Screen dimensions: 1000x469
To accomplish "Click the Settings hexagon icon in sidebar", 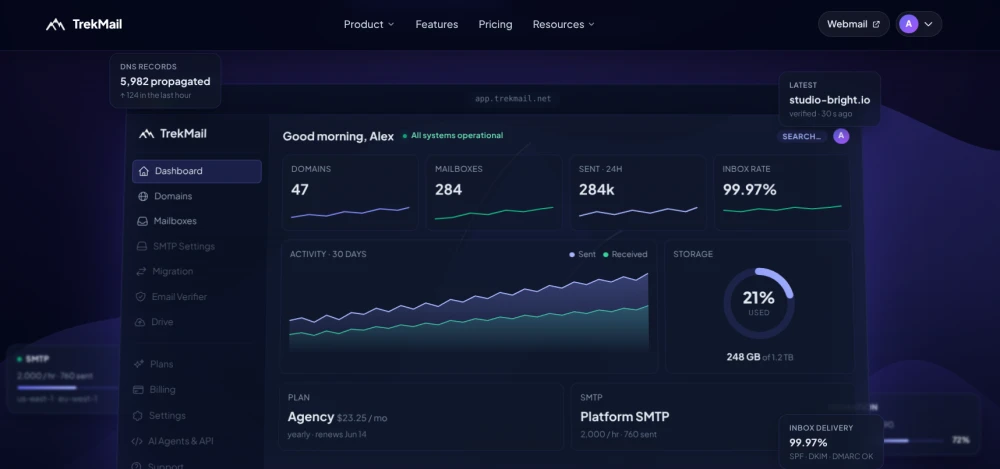I will [137, 416].
